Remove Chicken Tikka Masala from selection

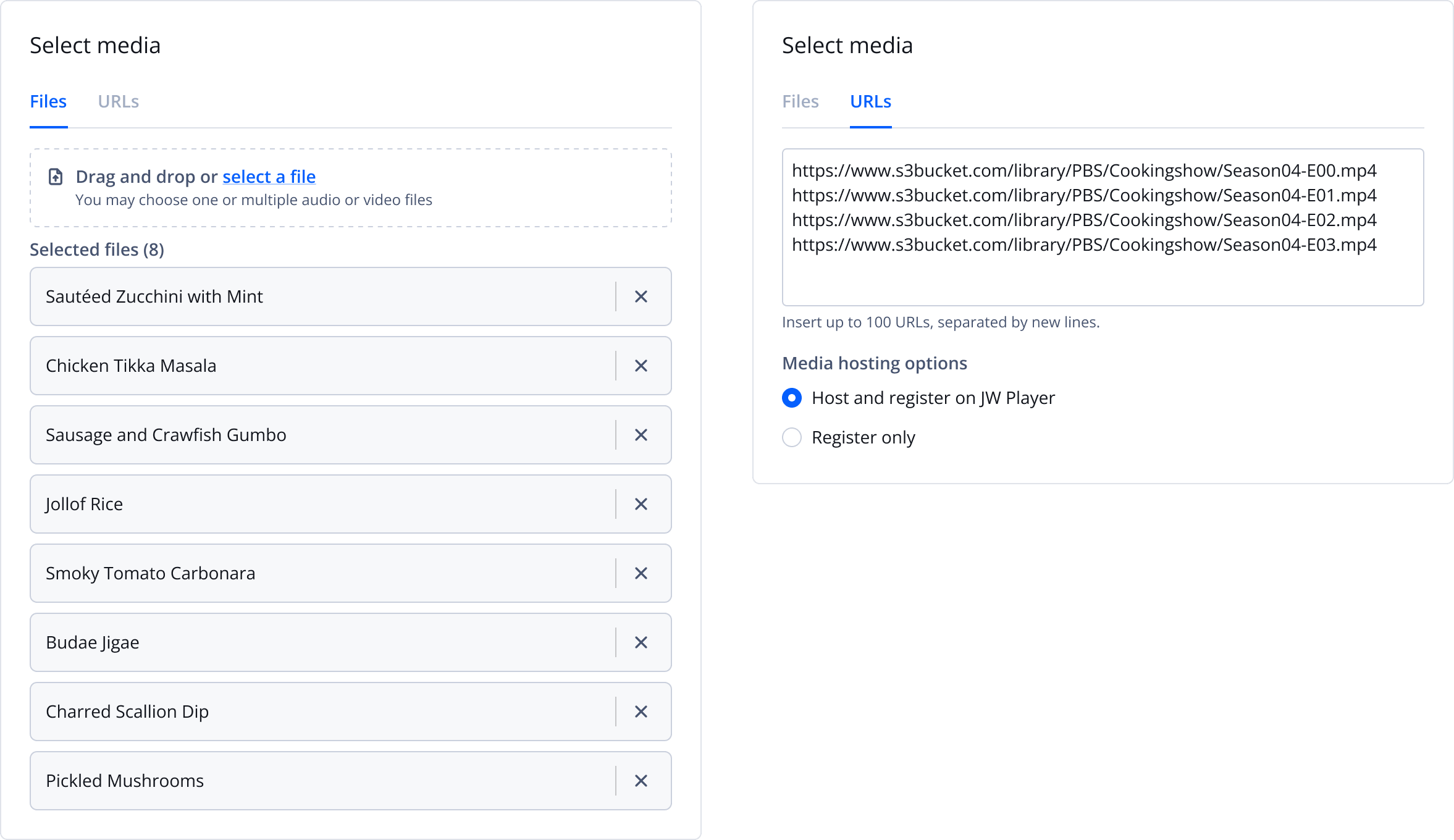pyautogui.click(x=641, y=366)
